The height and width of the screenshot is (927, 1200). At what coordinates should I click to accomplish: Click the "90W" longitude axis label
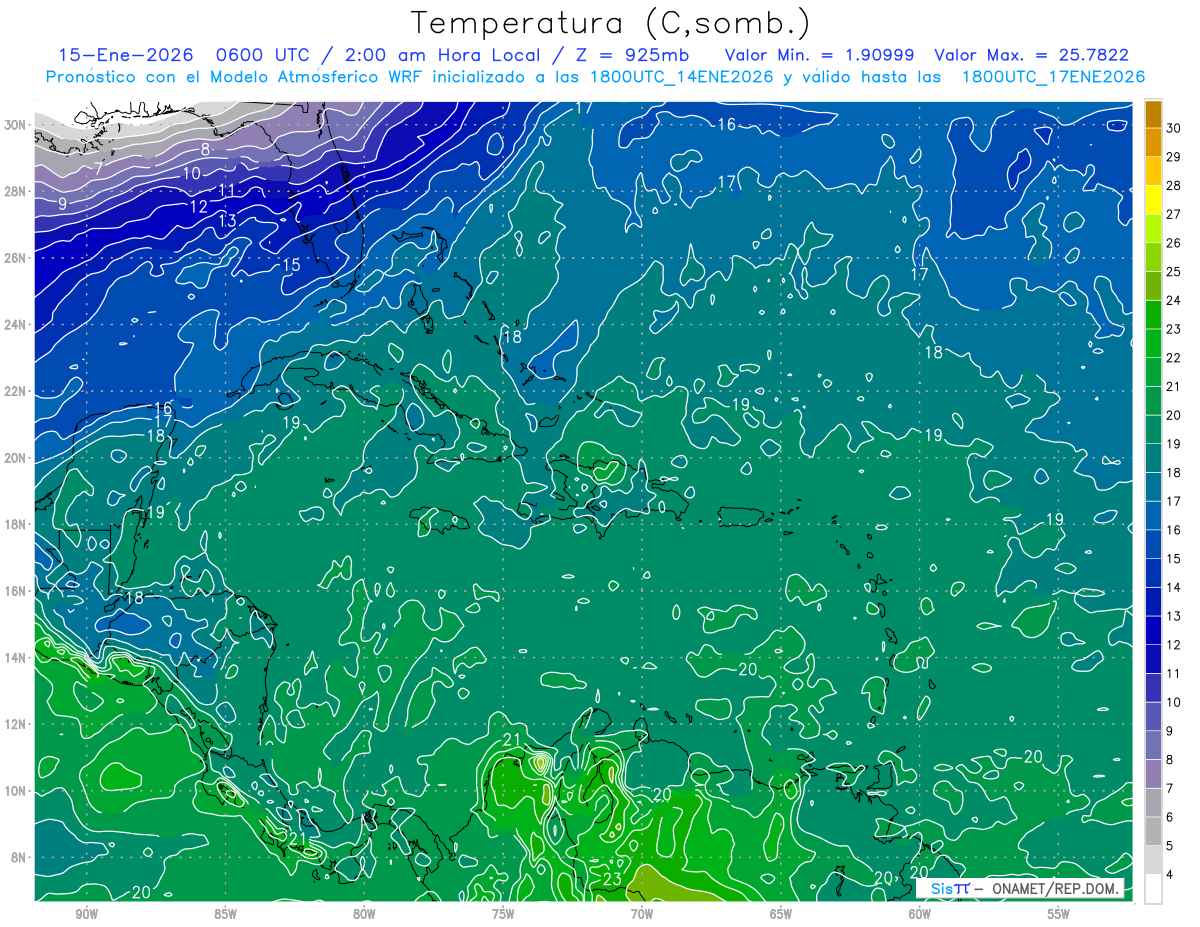pyautogui.click(x=86, y=914)
